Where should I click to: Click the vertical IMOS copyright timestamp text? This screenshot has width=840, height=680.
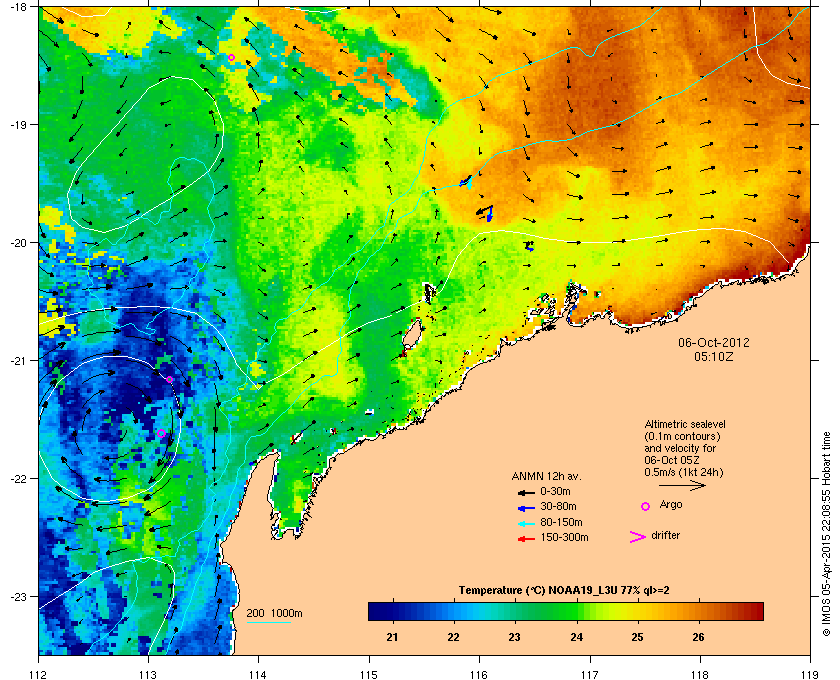click(827, 534)
